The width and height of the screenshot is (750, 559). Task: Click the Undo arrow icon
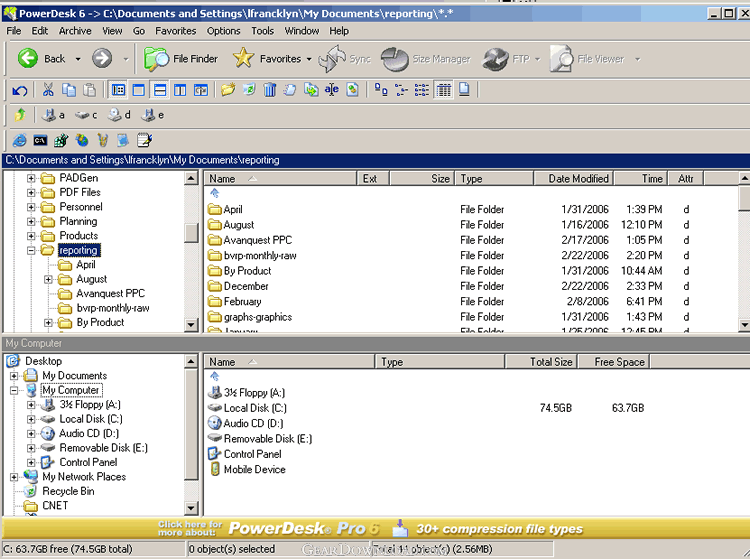pyautogui.click(x=20, y=90)
